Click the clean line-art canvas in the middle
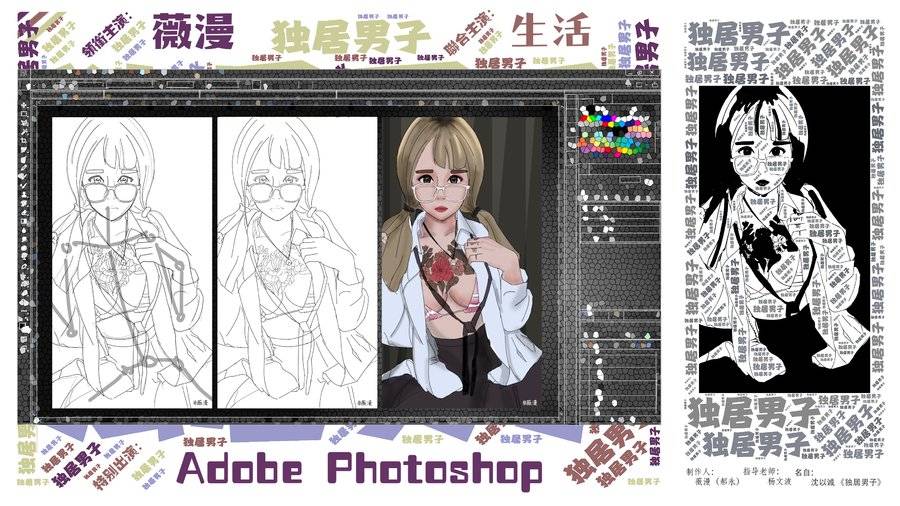 297,263
